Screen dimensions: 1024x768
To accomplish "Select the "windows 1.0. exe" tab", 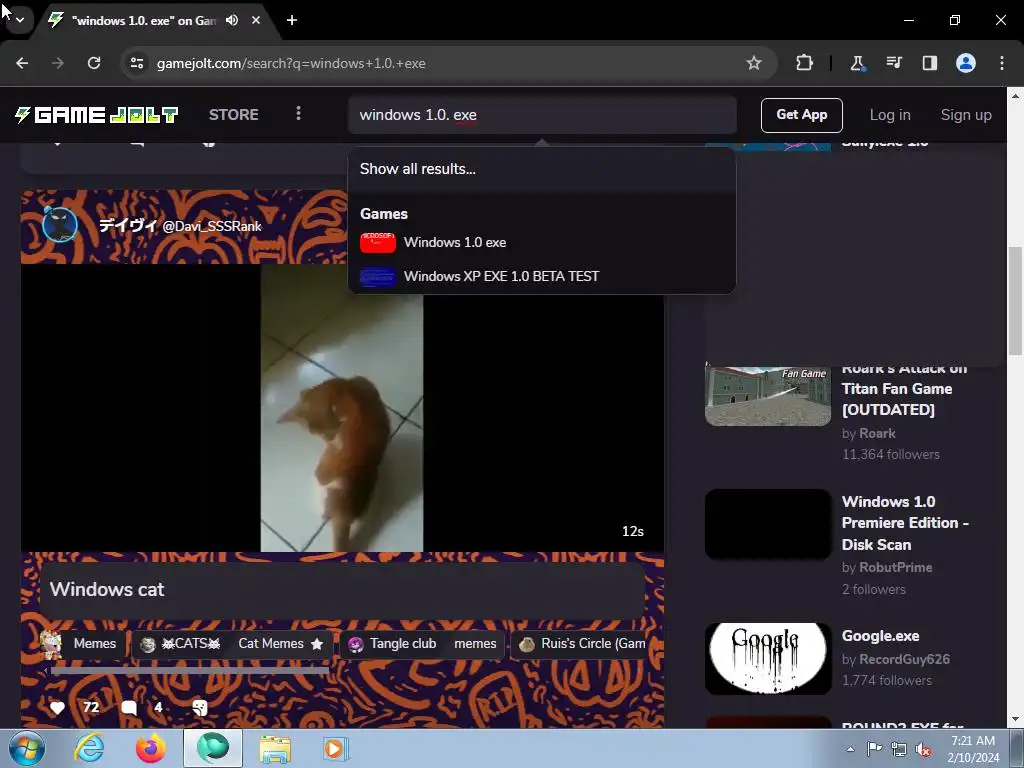I will [x=143, y=20].
